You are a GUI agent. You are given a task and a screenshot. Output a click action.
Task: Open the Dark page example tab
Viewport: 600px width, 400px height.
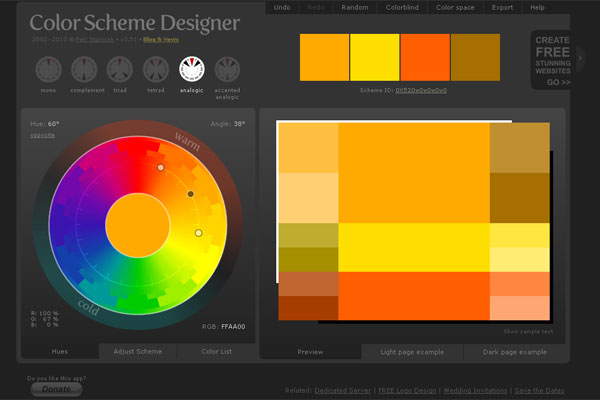point(514,352)
